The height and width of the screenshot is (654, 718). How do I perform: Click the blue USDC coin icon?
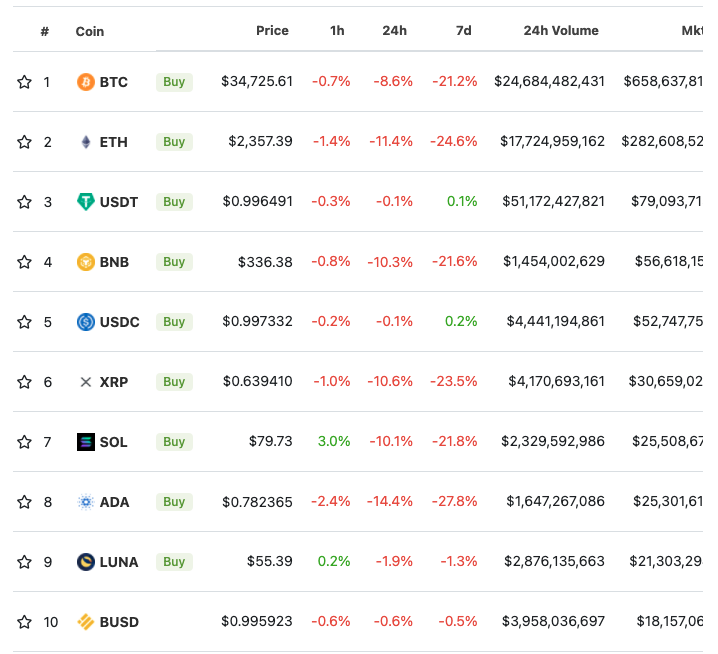tap(86, 322)
